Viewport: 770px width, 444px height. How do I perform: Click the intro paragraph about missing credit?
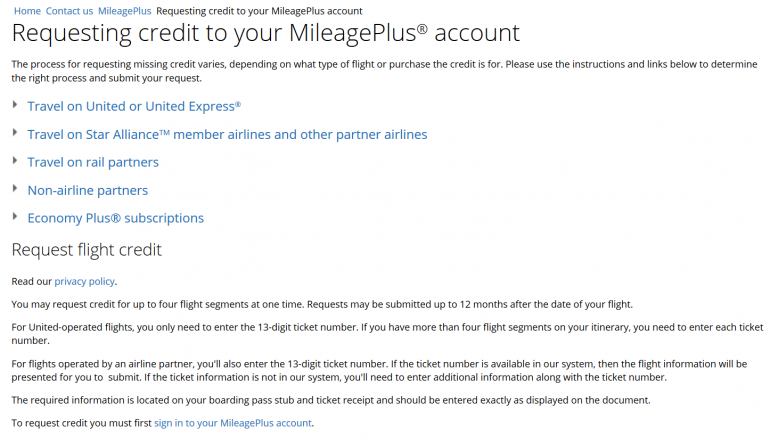(x=384, y=71)
